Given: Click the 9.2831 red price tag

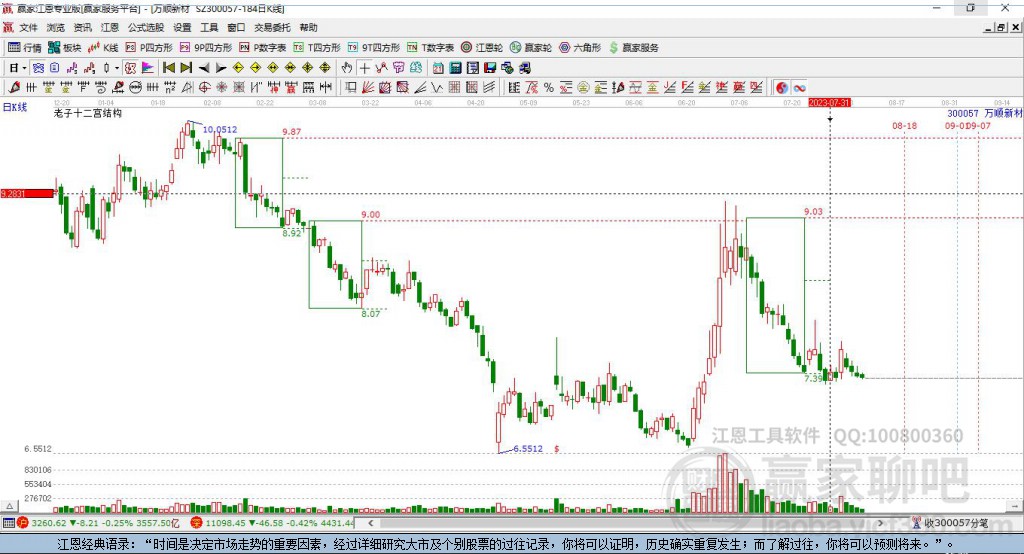Looking at the screenshot, I should pyautogui.click(x=27, y=193).
